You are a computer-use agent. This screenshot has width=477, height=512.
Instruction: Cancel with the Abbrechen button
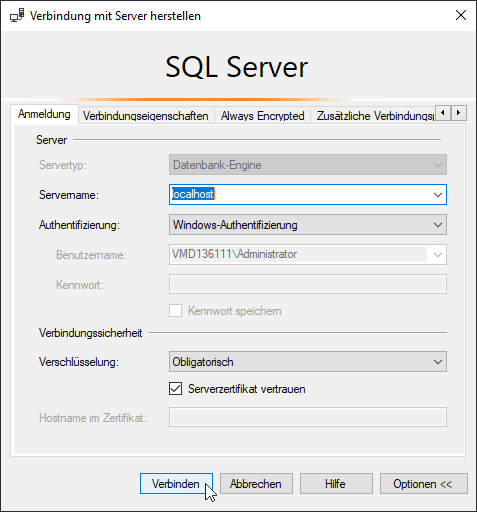click(256, 483)
